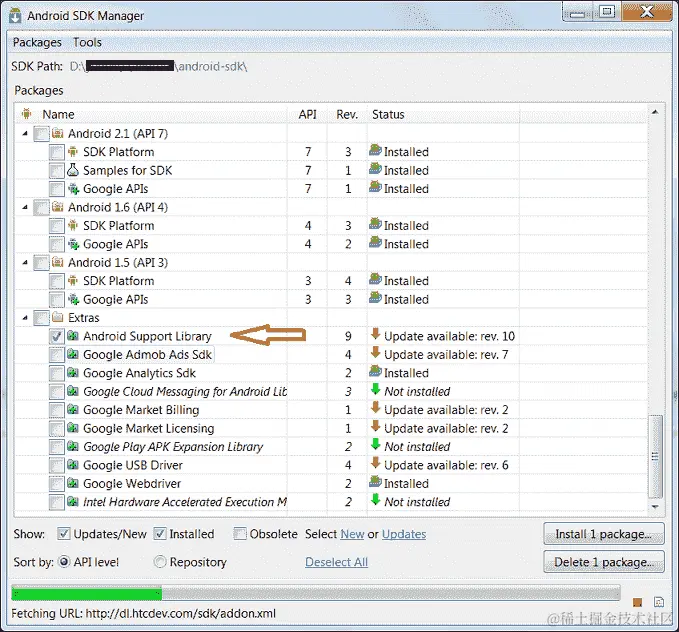The height and width of the screenshot is (632, 679).
Task: Click the Google USB Driver package icon
Action: coord(73,465)
